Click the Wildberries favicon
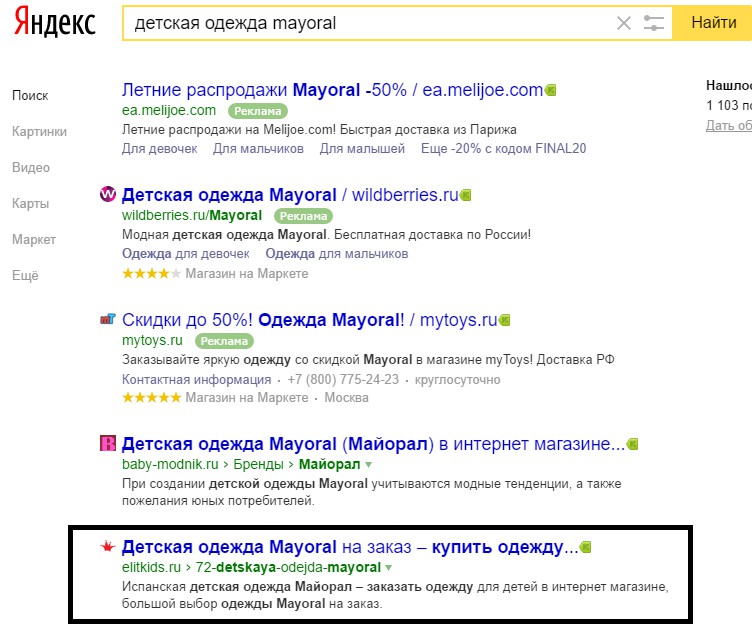 pyautogui.click(x=107, y=194)
